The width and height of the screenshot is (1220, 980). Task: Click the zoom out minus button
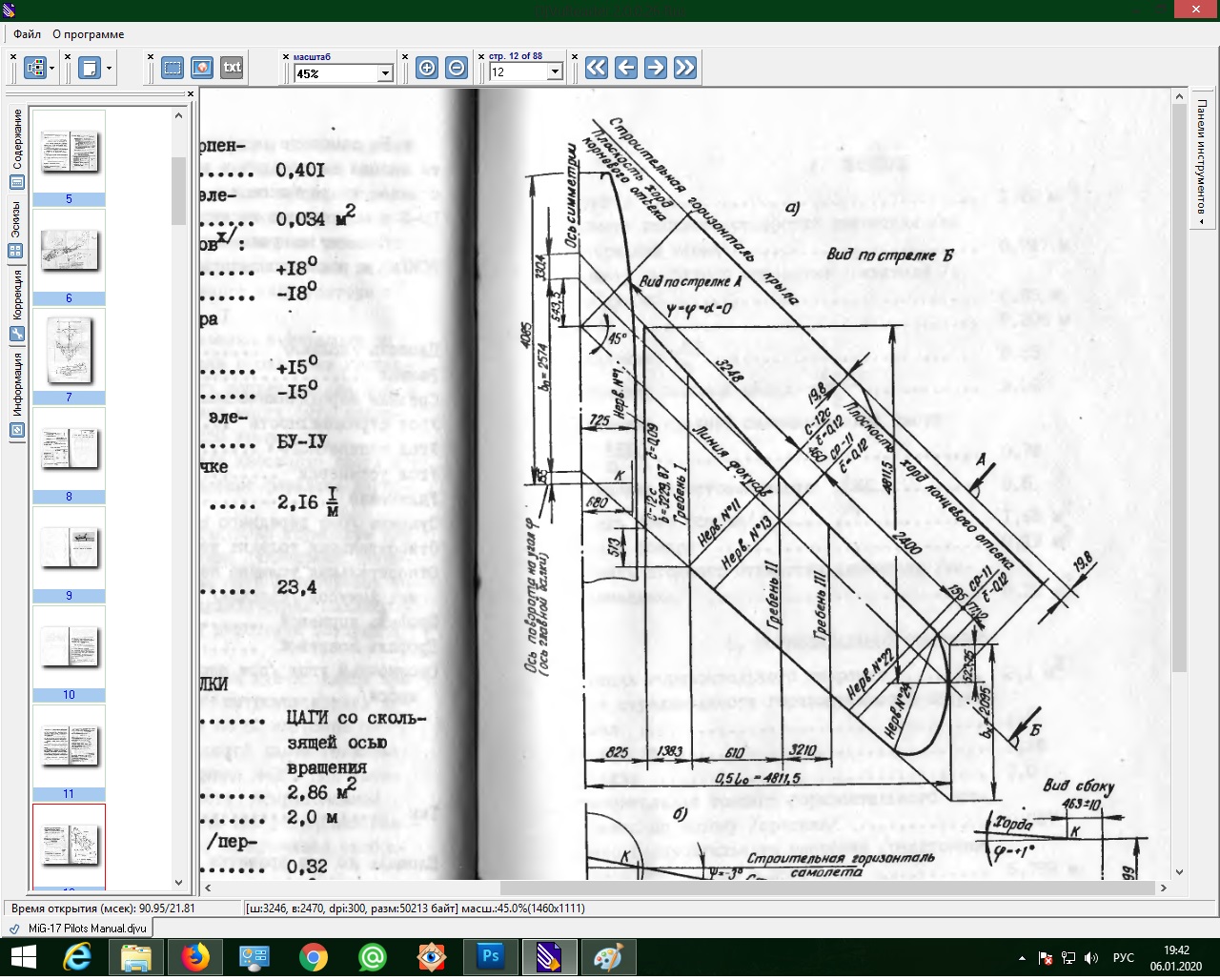click(457, 68)
